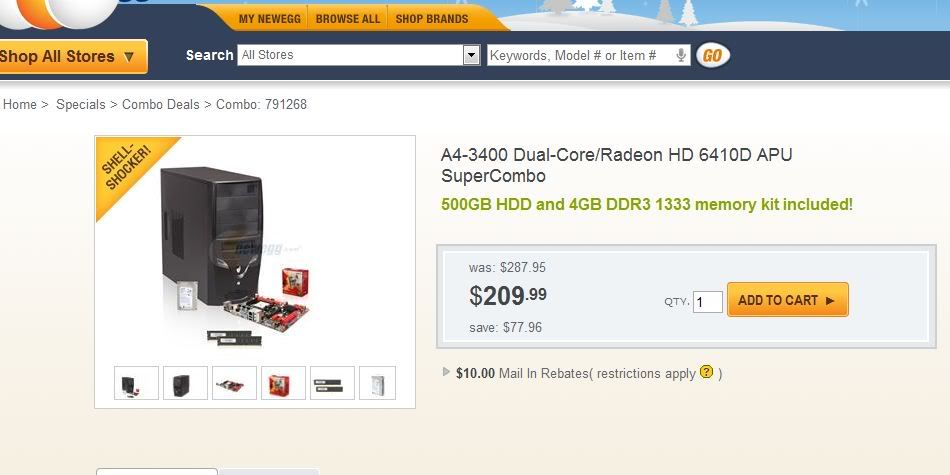The image size is (950, 475).
Task: Click the GO search button
Action: pos(712,56)
